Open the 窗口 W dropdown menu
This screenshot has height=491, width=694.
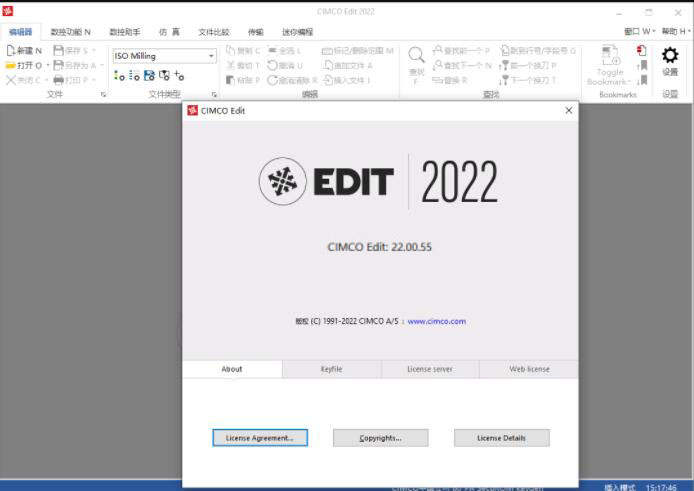[x=640, y=31]
